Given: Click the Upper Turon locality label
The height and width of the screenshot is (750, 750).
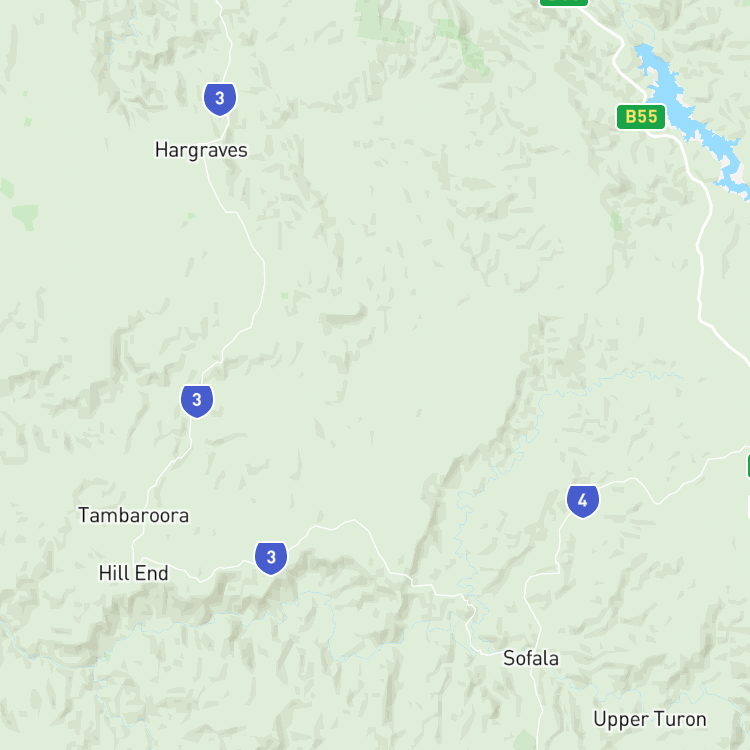Looking at the screenshot, I should tap(650, 719).
